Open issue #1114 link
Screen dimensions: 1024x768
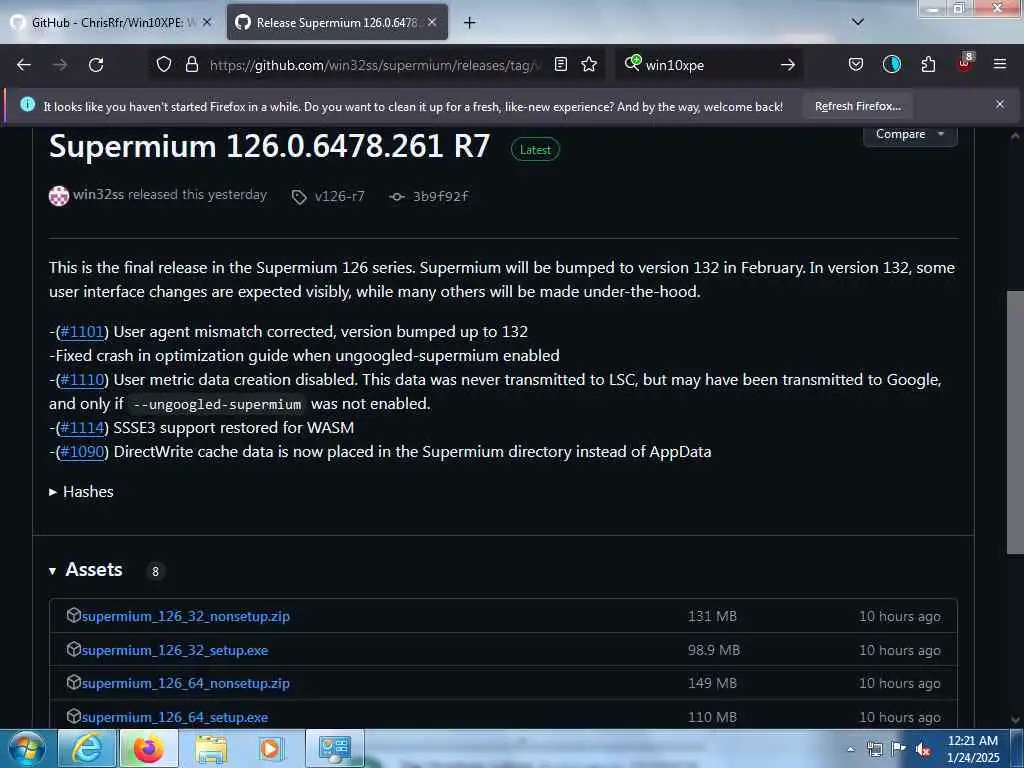click(x=82, y=428)
